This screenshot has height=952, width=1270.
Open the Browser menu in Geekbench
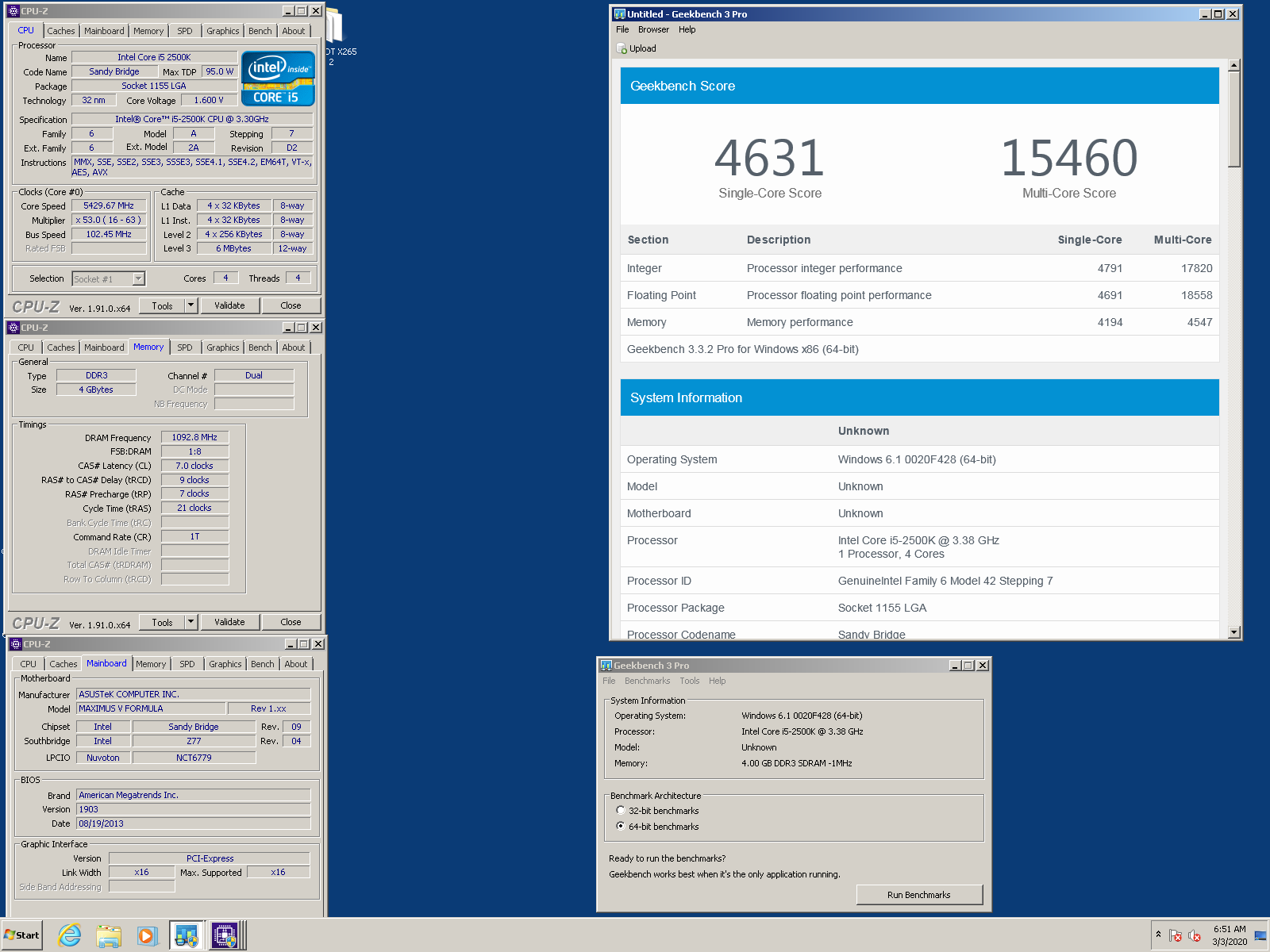[653, 29]
